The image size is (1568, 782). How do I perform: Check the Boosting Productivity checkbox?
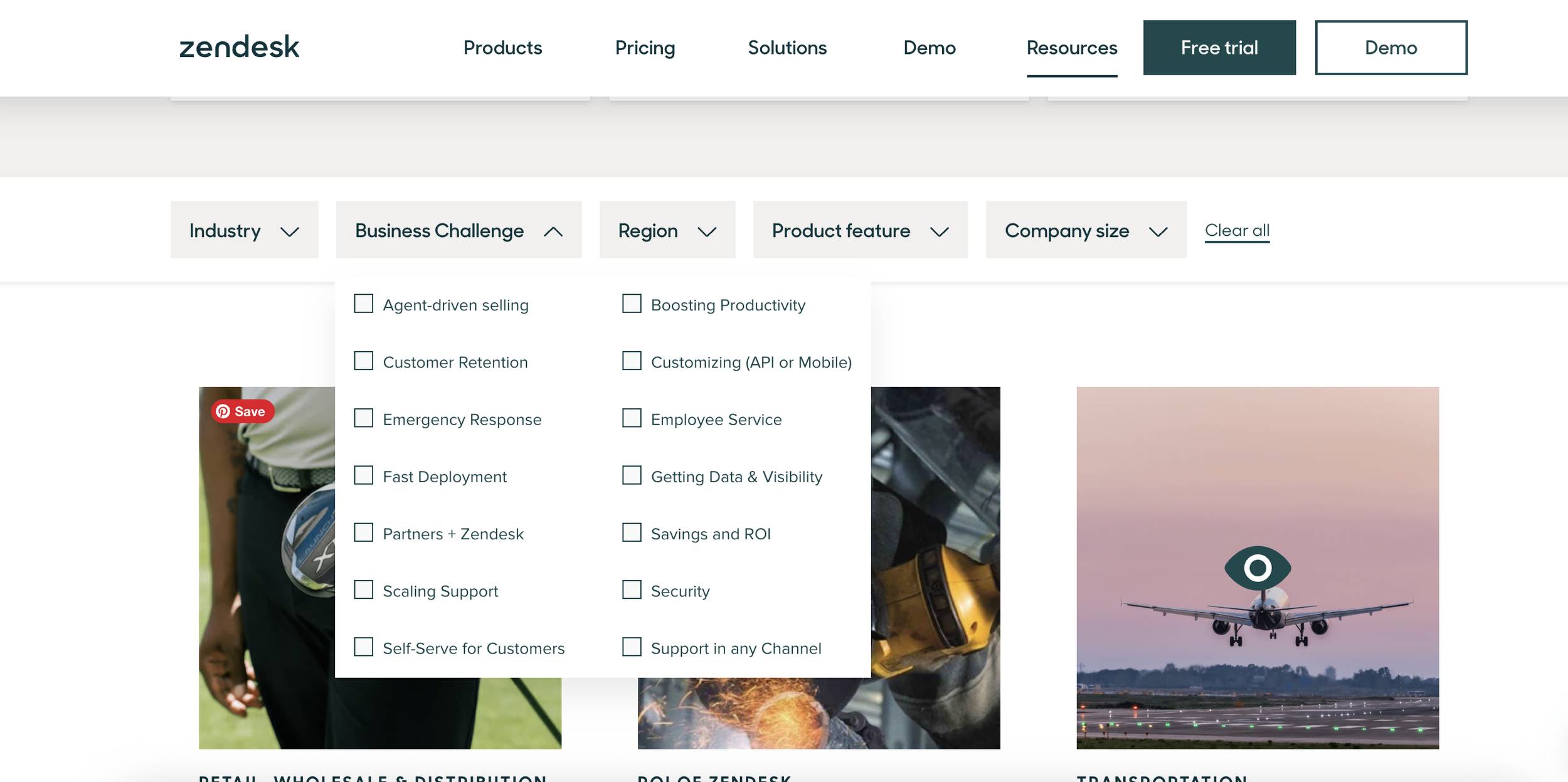632,304
